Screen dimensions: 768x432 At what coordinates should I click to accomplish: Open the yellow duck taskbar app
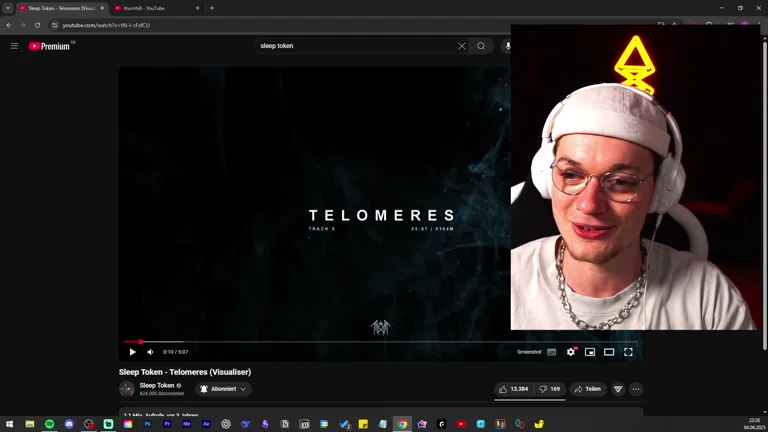[x=539, y=424]
